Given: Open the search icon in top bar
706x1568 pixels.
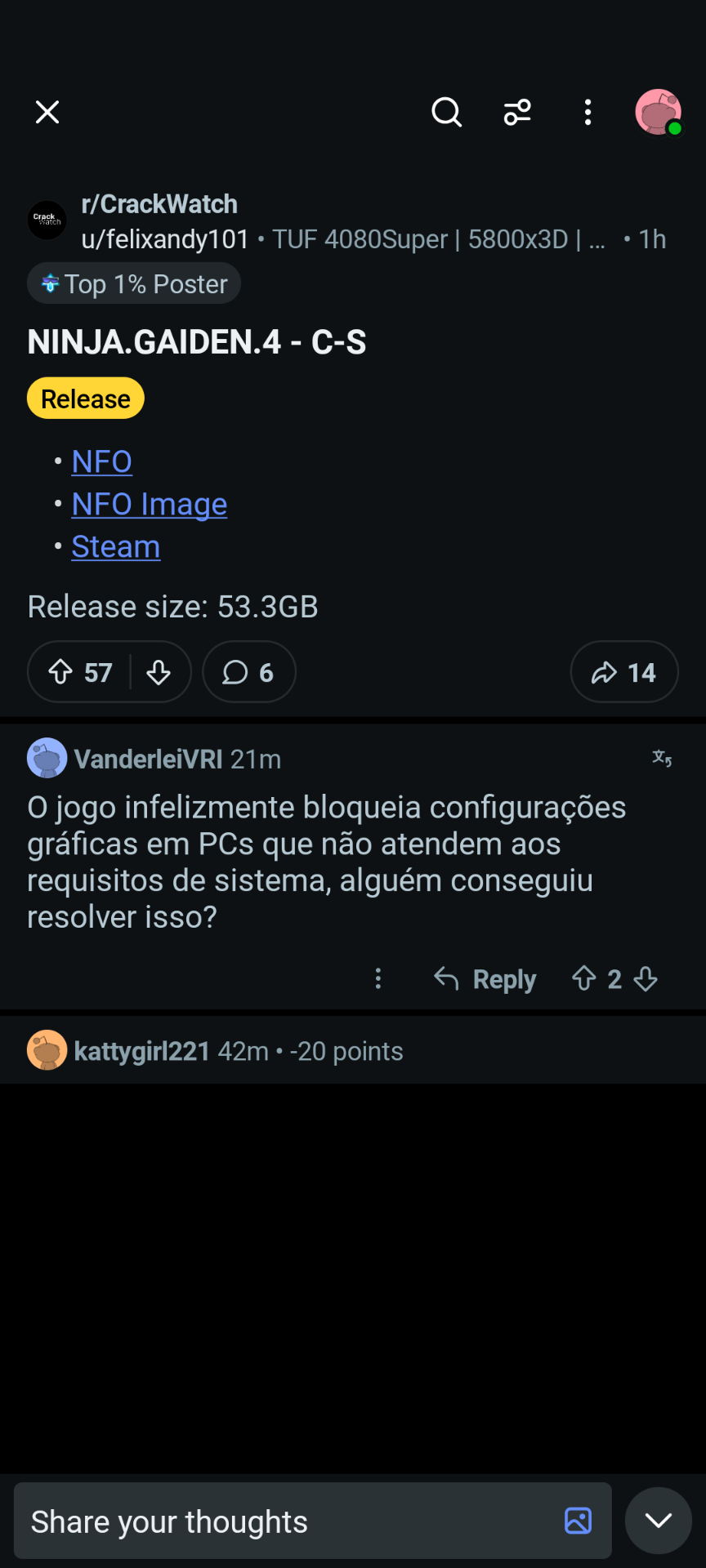Looking at the screenshot, I should (x=447, y=112).
